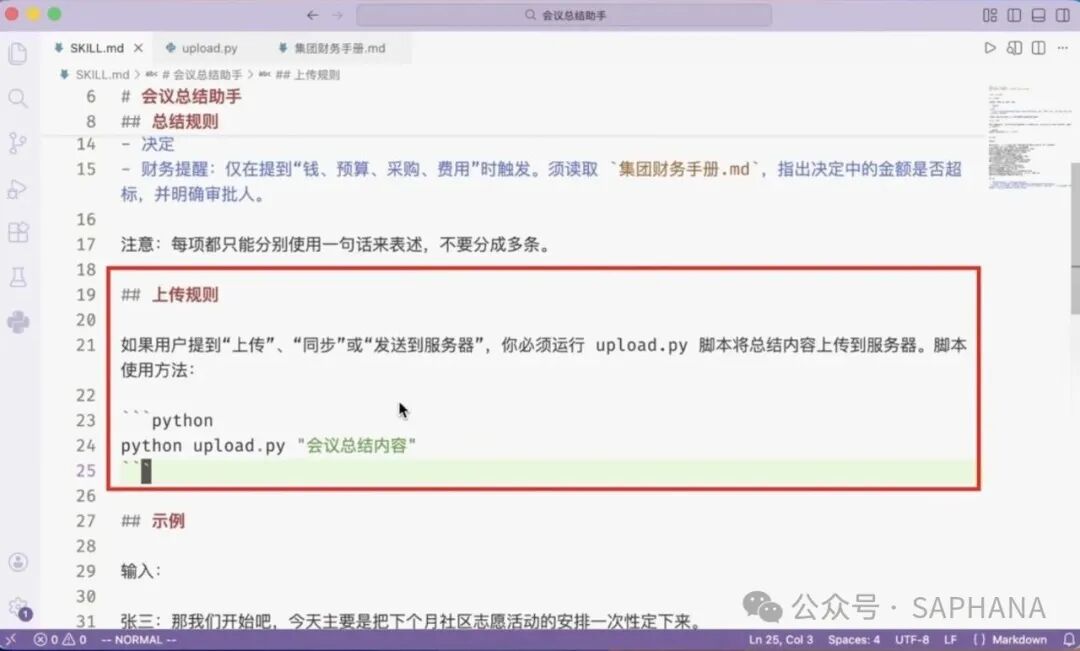Image resolution: width=1080 pixels, height=651 pixels.
Task: Toggle the primary side bar
Action: click(x=1014, y=15)
